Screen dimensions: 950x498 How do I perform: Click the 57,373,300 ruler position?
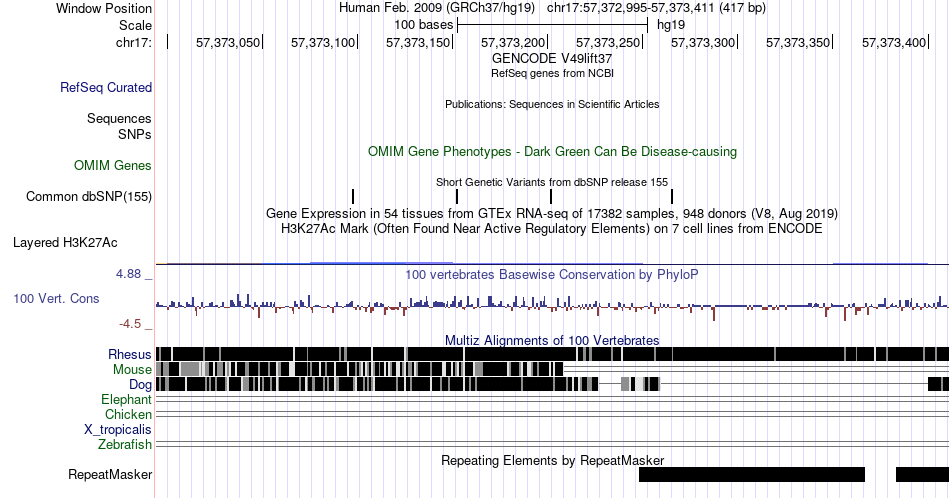tap(703, 42)
